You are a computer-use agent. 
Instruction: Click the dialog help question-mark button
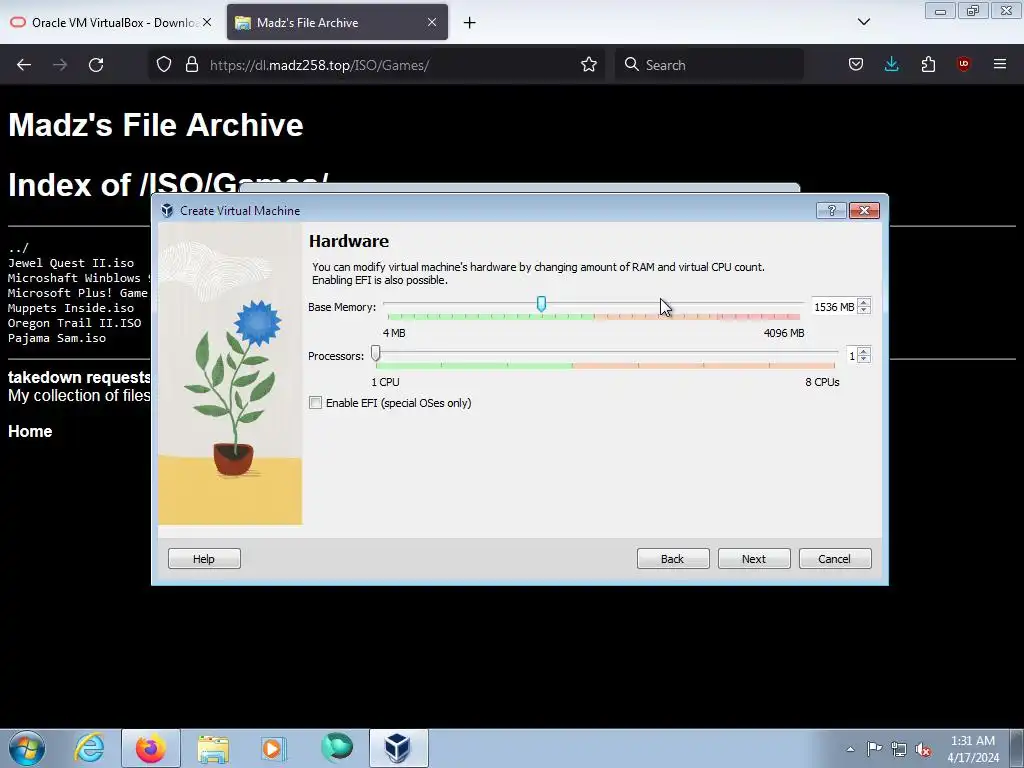pyautogui.click(x=831, y=210)
